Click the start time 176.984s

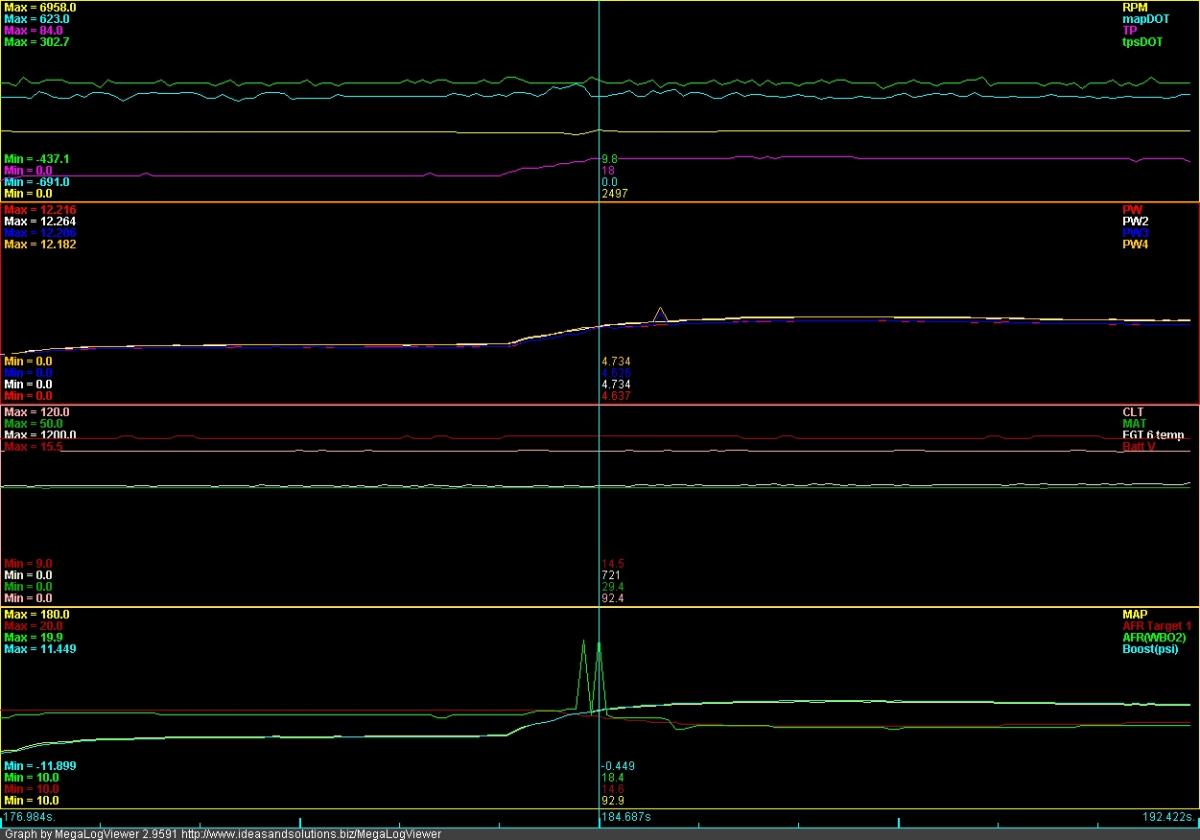29,817
